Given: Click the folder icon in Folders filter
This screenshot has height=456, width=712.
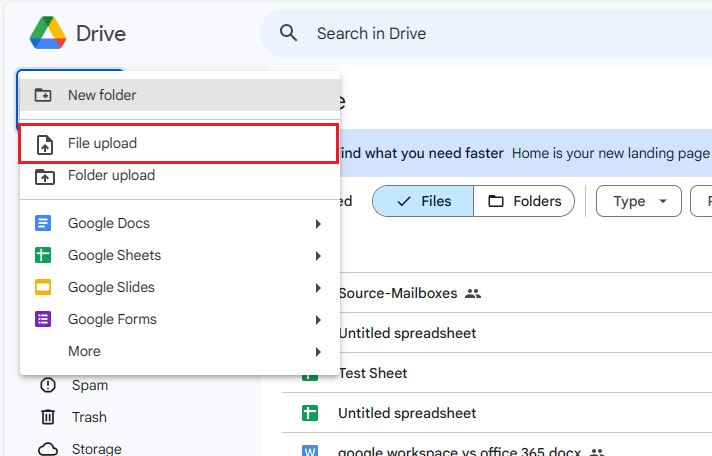Looking at the screenshot, I should [x=495, y=201].
